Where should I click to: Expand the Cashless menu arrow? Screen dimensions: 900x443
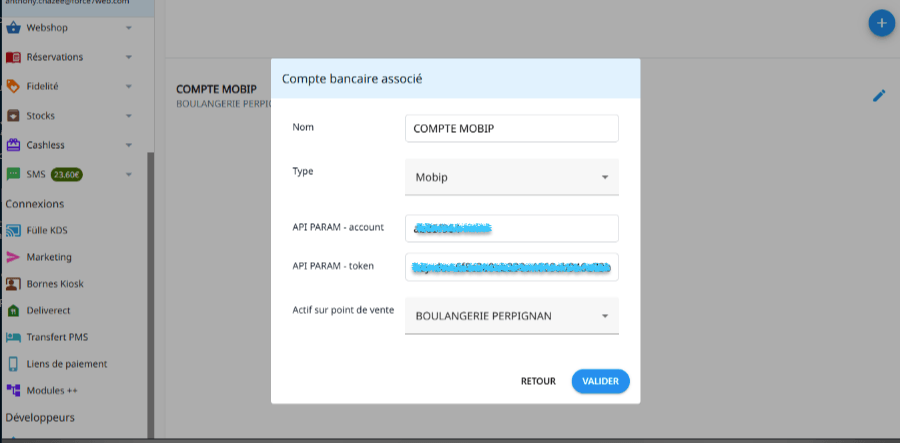129,145
